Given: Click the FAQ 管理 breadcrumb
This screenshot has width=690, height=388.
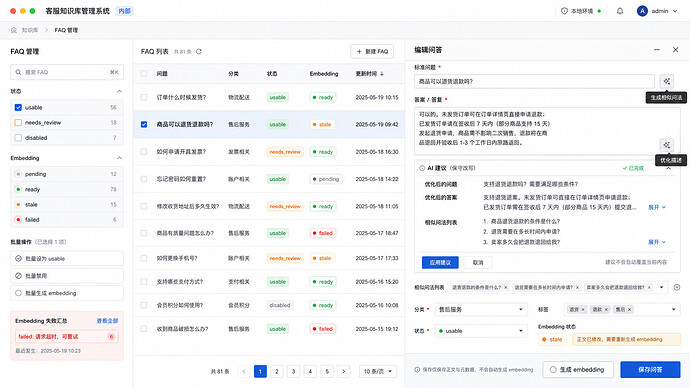Looking at the screenshot, I should coord(66,30).
